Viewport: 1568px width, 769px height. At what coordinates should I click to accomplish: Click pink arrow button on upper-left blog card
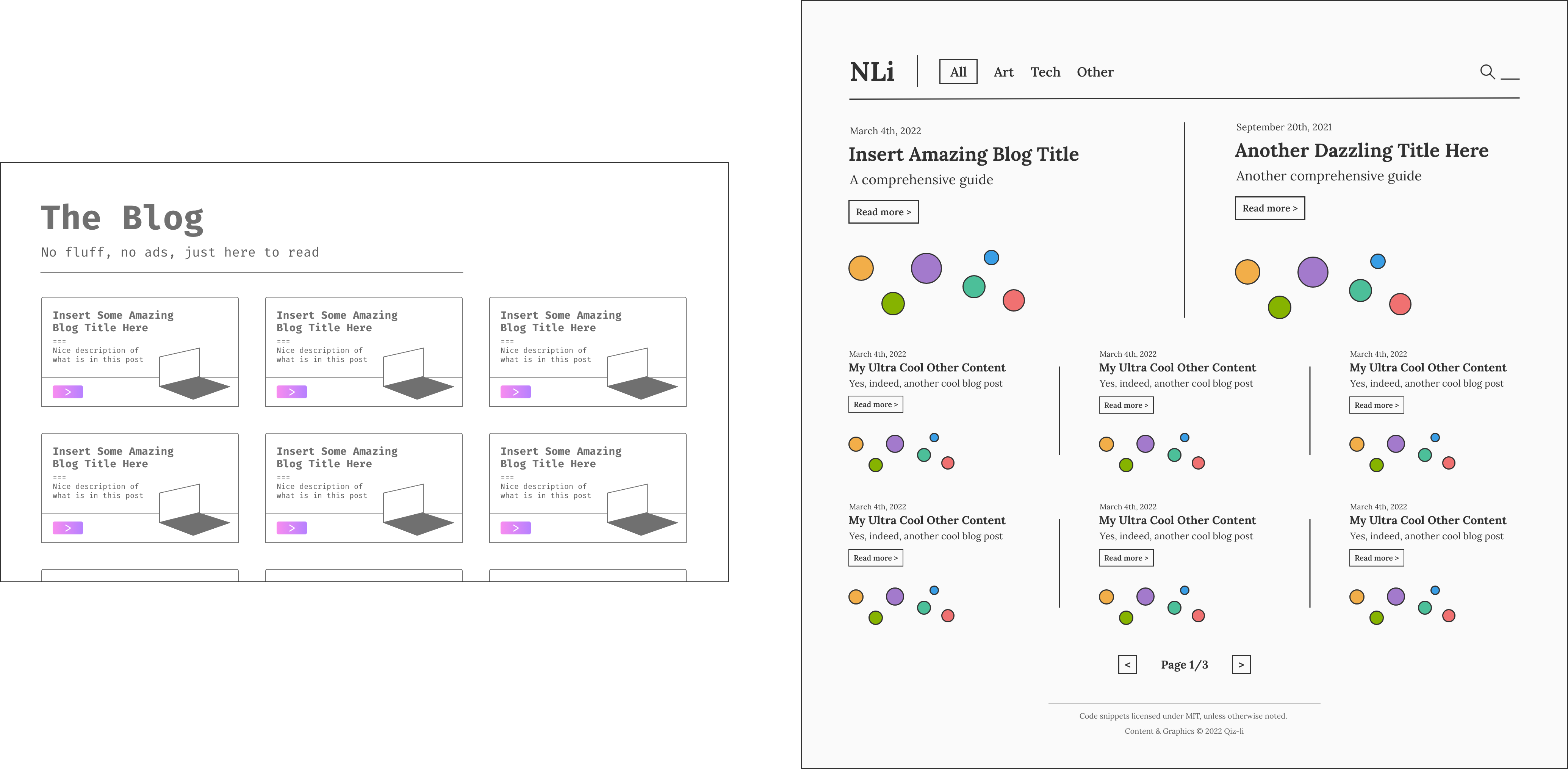[x=67, y=392]
